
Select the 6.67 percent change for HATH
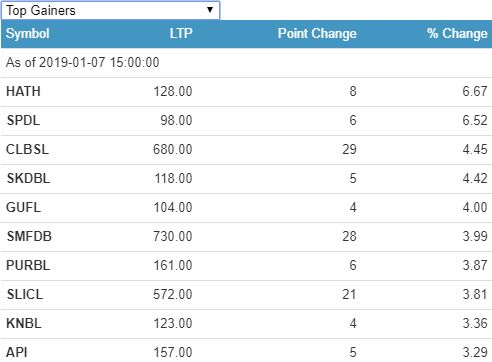[475, 91]
